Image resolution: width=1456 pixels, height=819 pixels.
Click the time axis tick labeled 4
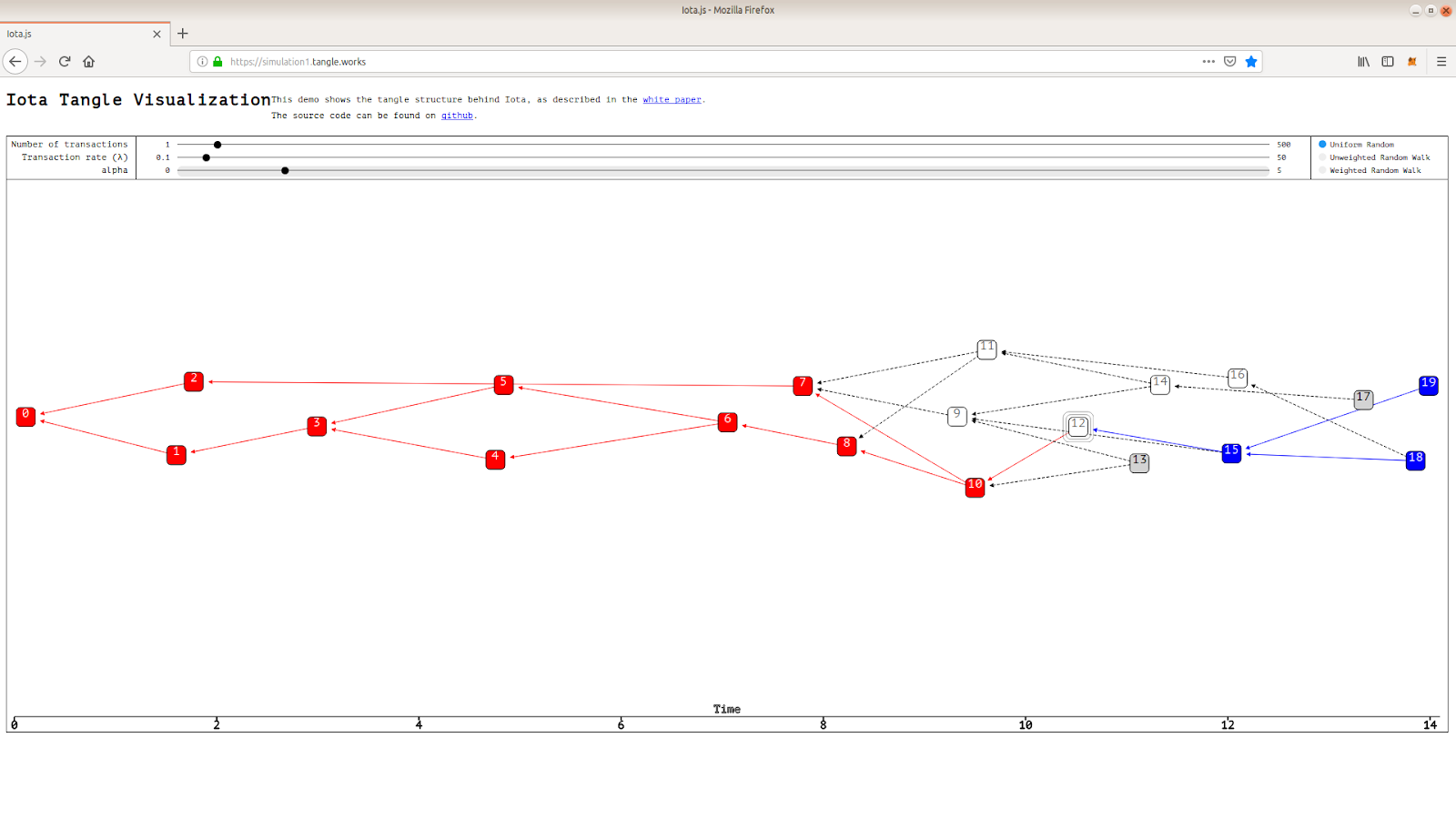coord(419,724)
